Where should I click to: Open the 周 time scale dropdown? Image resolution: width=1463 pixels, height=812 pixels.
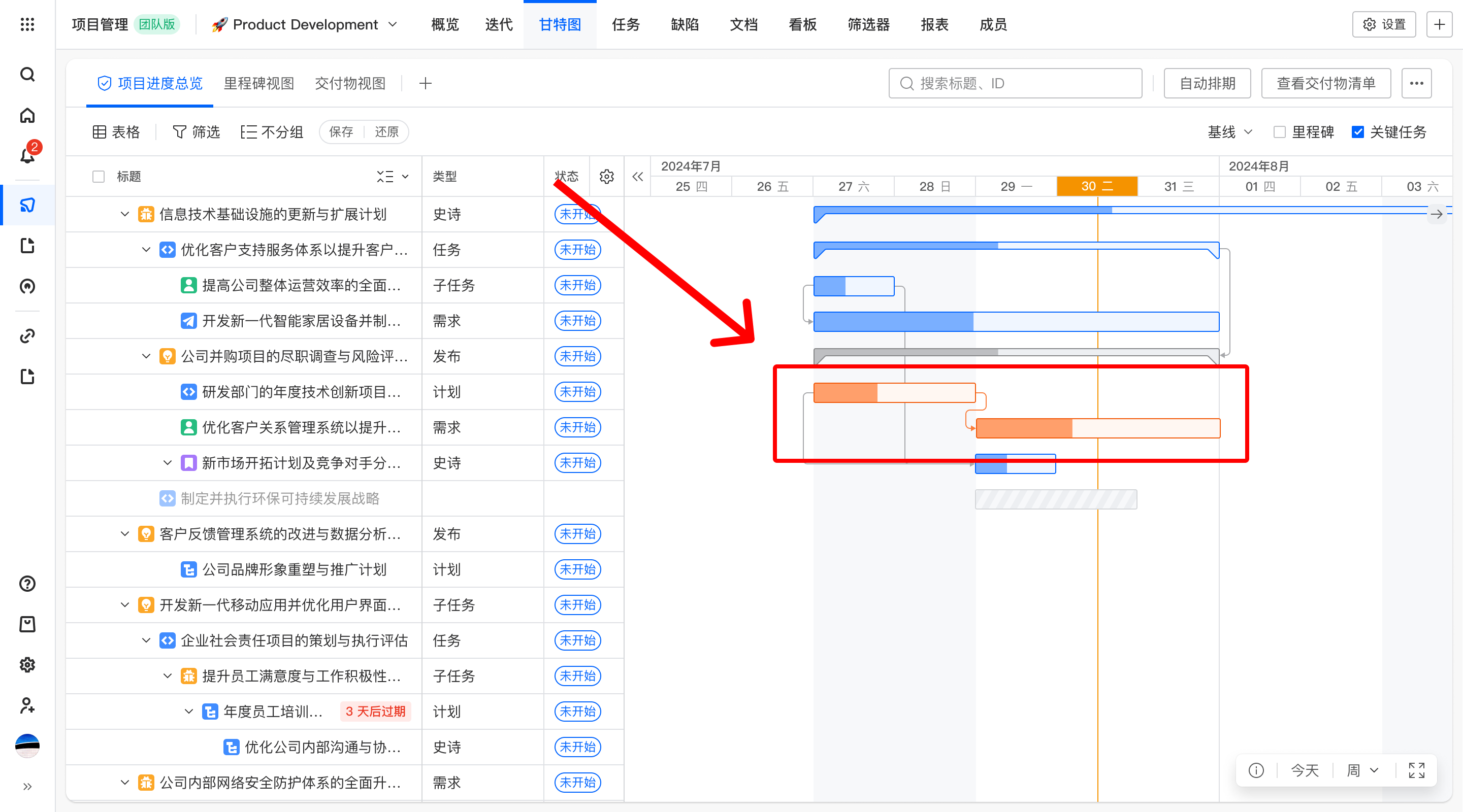point(1363,770)
